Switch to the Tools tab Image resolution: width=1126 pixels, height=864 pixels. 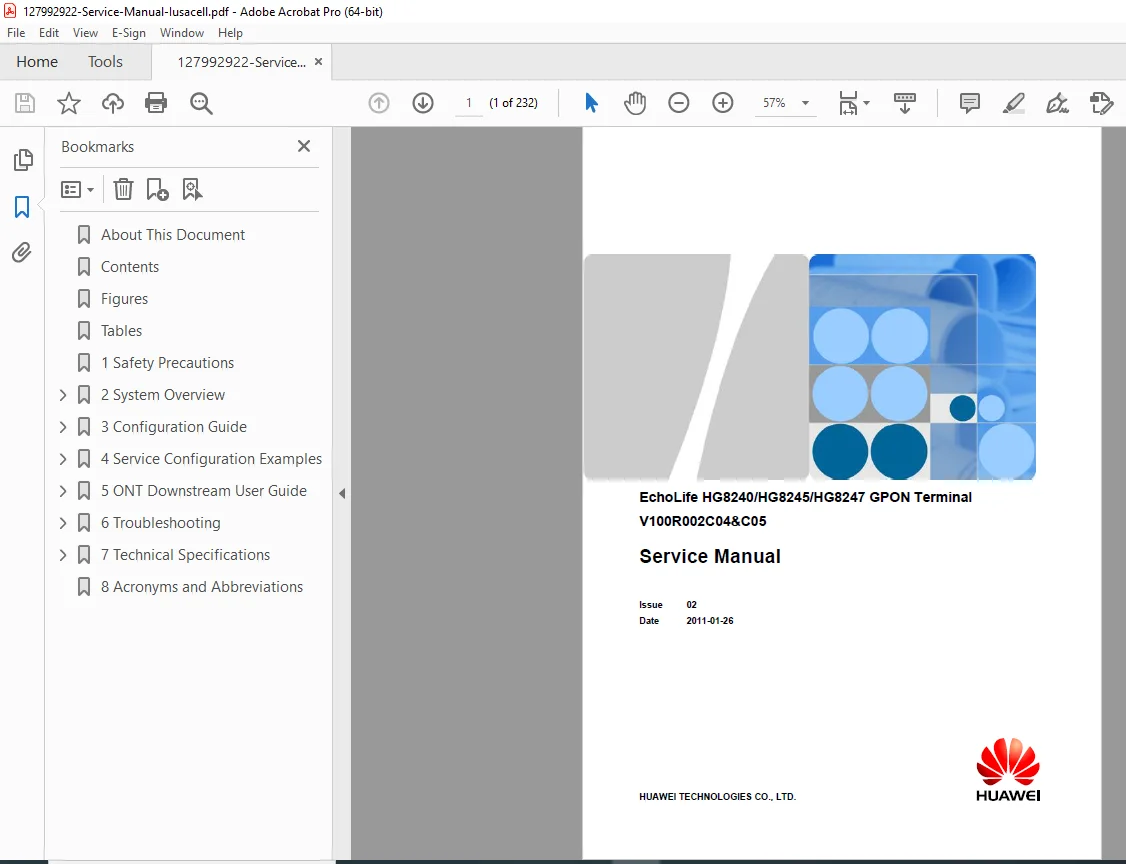point(106,62)
